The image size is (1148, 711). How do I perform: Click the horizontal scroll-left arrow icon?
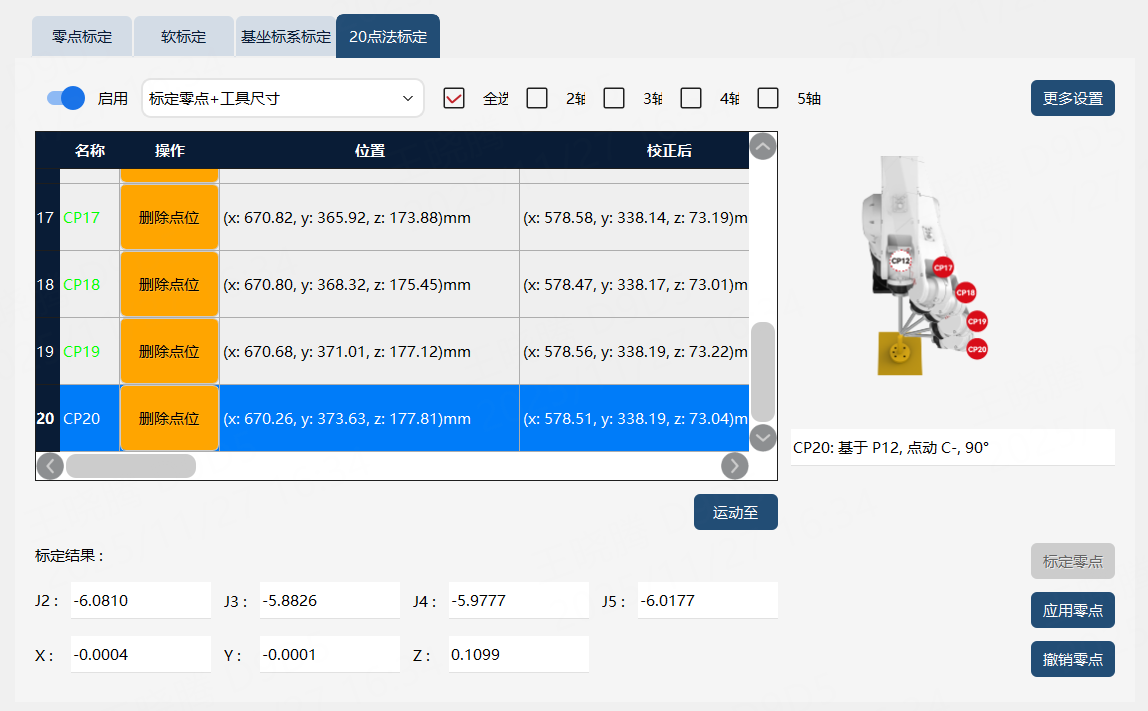point(50,466)
